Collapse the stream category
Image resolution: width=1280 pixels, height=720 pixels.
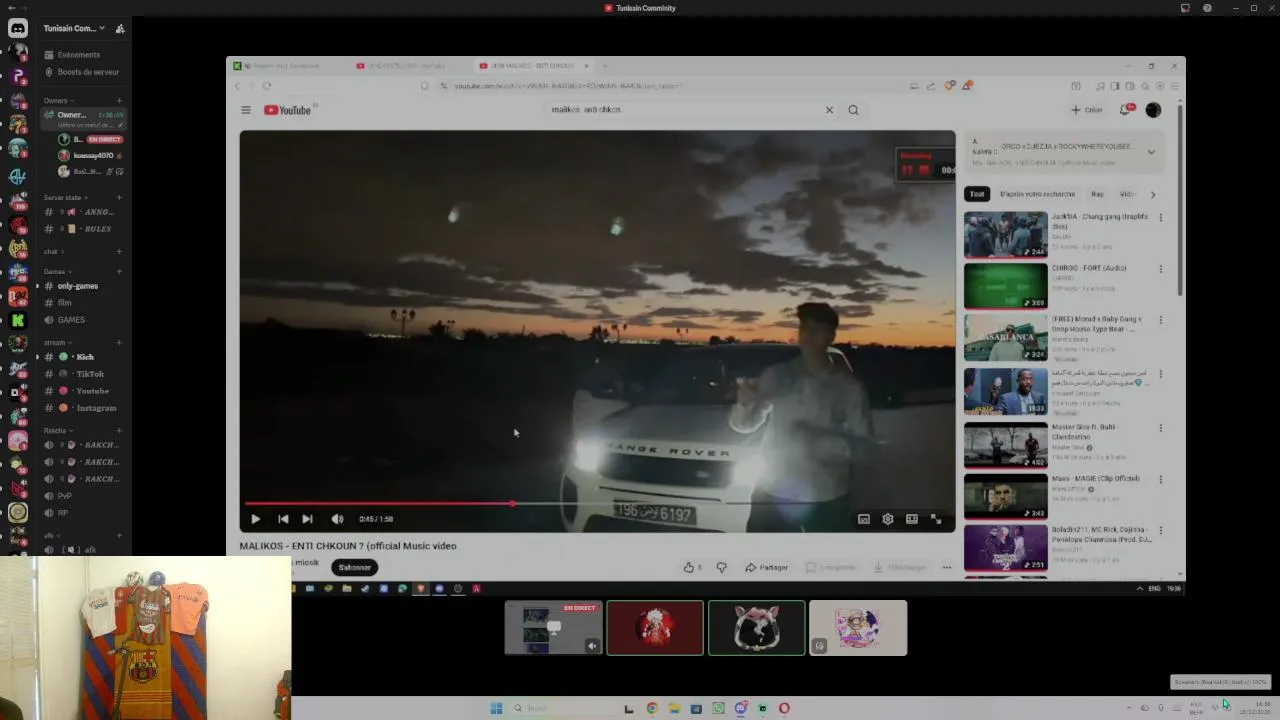point(56,342)
